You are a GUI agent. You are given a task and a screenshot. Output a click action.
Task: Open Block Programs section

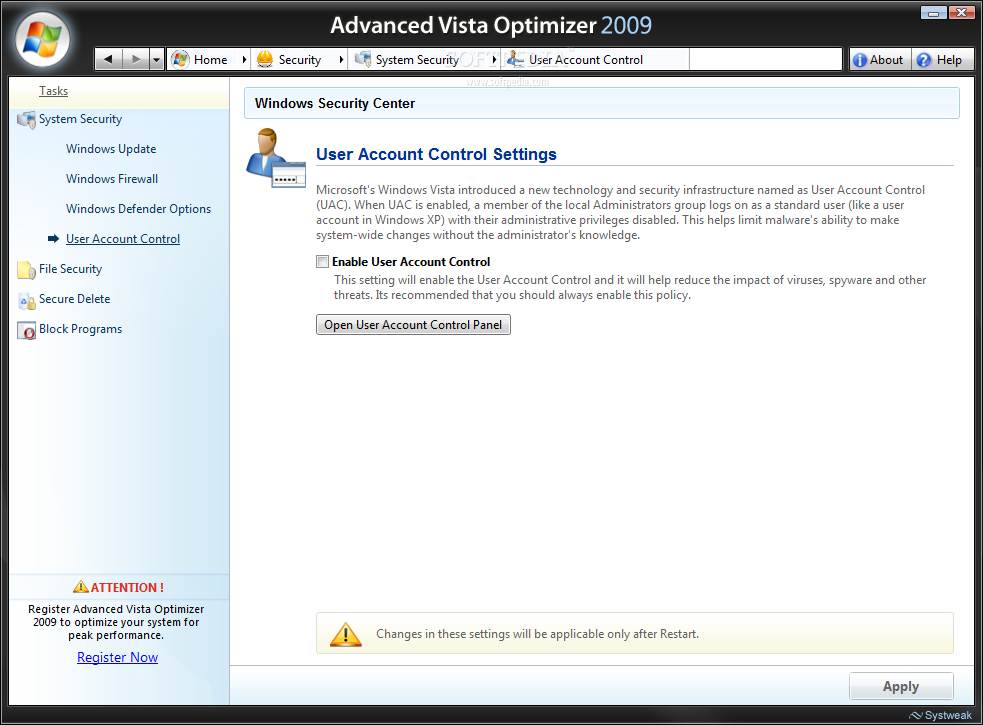pyautogui.click(x=80, y=329)
